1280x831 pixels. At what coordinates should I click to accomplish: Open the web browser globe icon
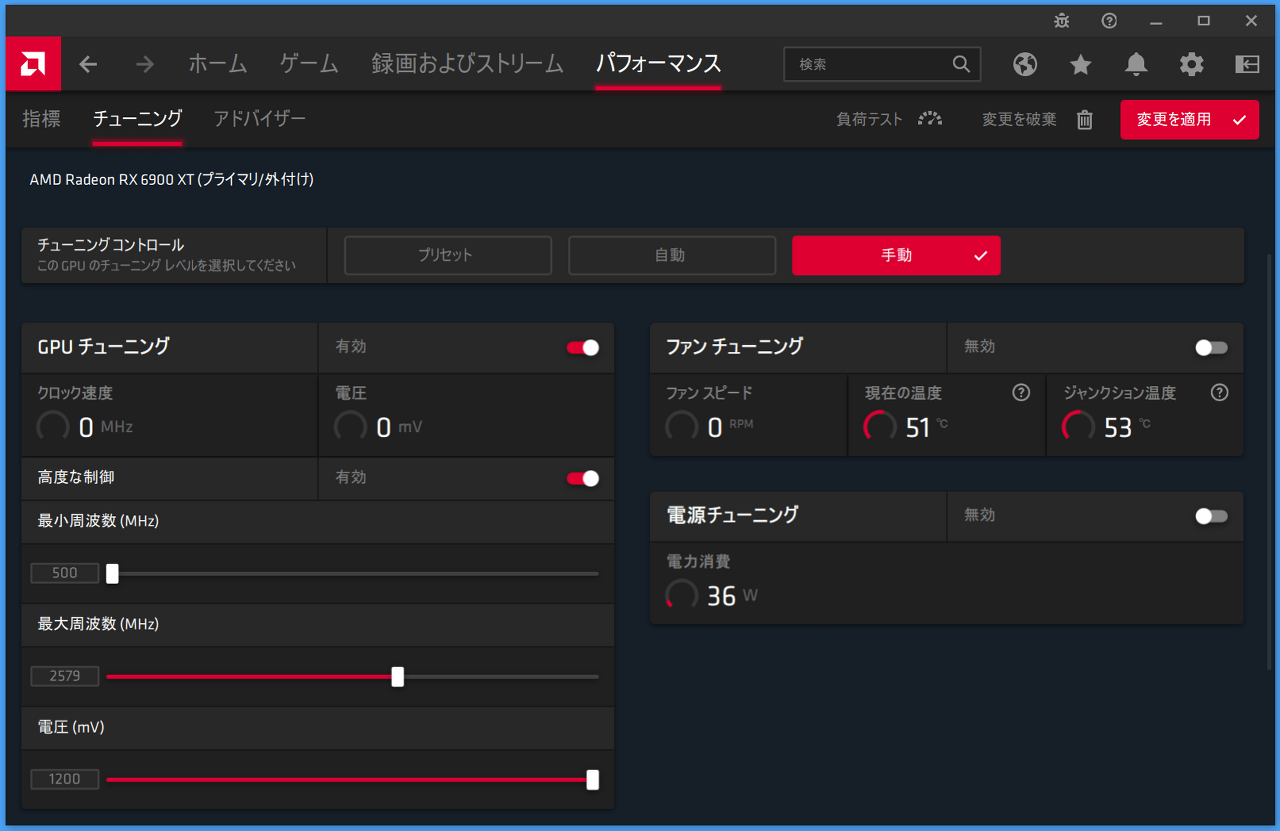tap(1025, 64)
